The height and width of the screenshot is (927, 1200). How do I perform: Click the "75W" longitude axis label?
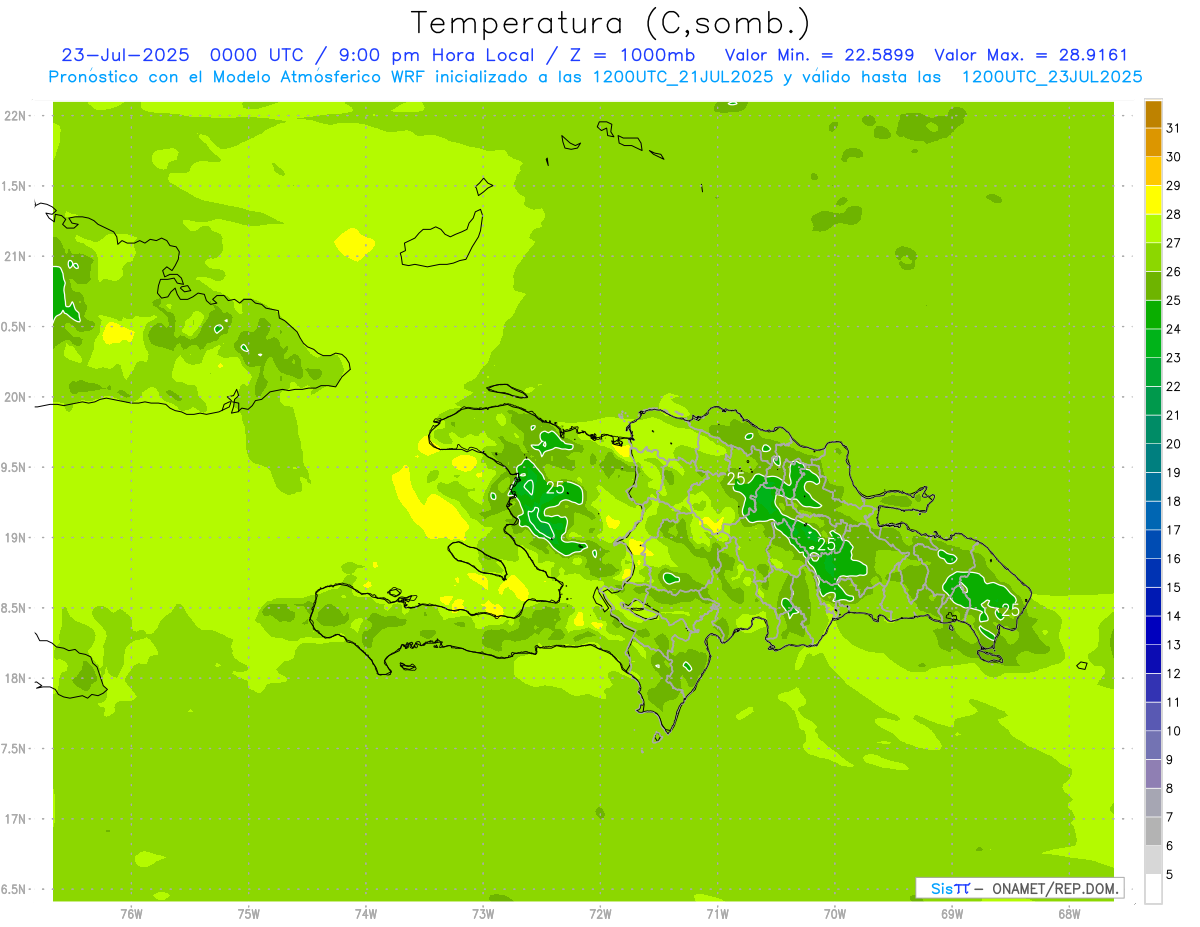coord(248,913)
